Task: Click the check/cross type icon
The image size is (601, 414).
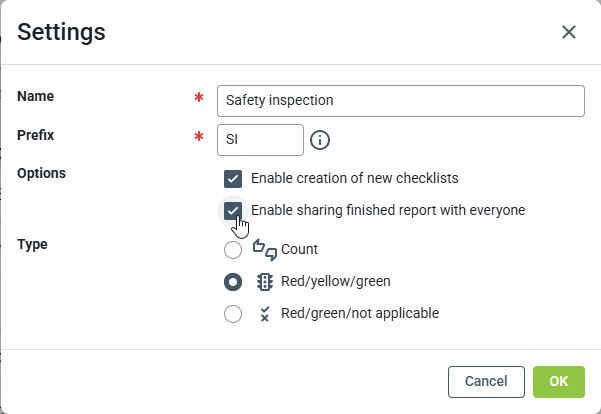Action: click(x=265, y=313)
